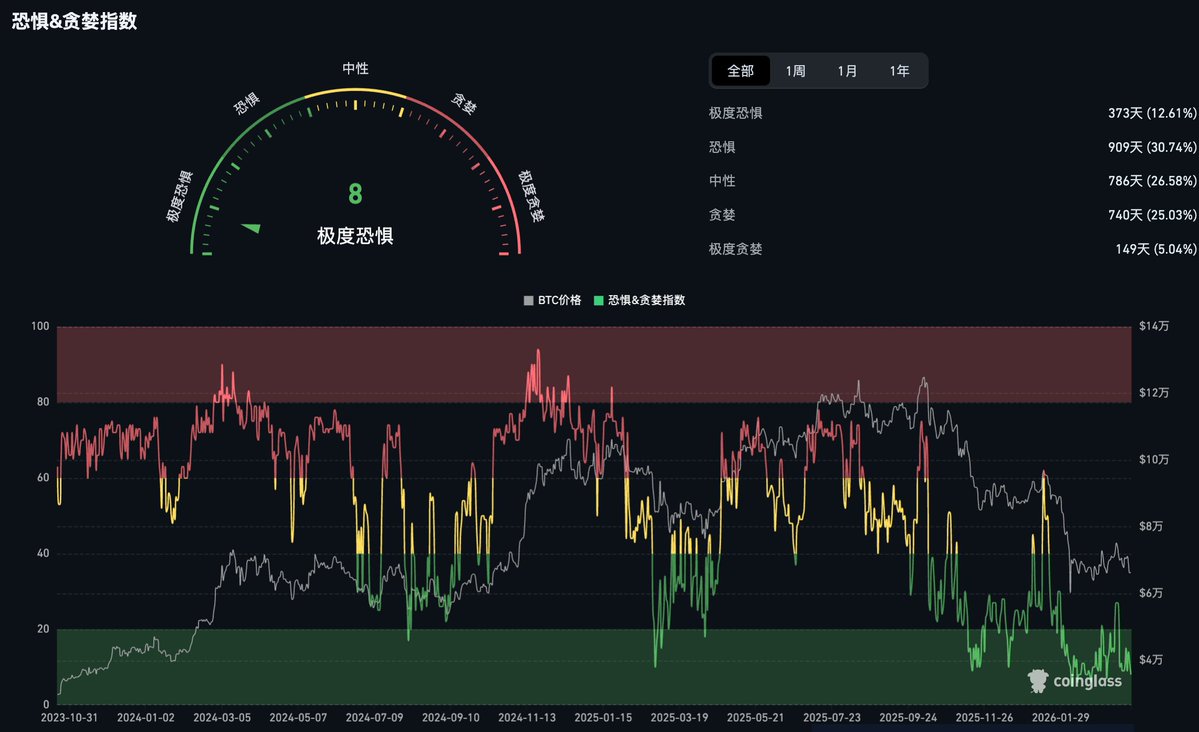Click the 149天 (5.04%) value
The image size is (1199, 732).
(x=1155, y=249)
